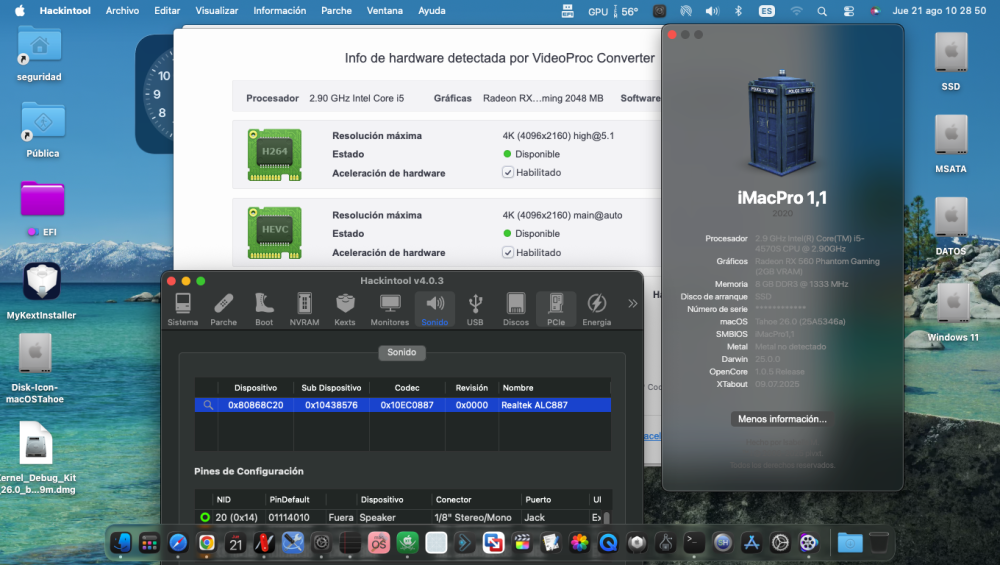The height and width of the screenshot is (565, 1000).
Task: Open the Energía section in Hackintool
Action: click(x=596, y=309)
